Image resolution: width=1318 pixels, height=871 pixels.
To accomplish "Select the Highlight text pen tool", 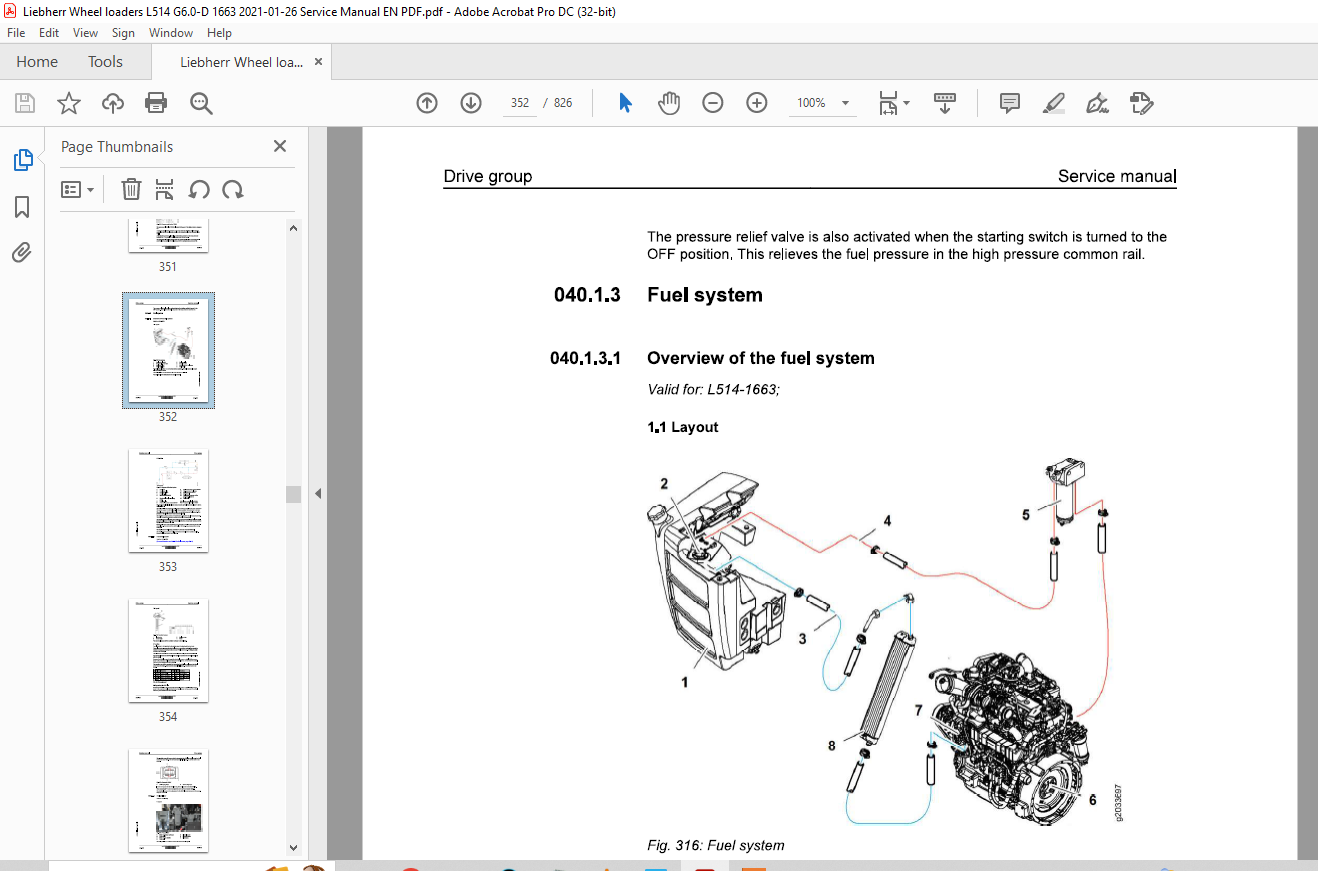I will (x=1054, y=103).
